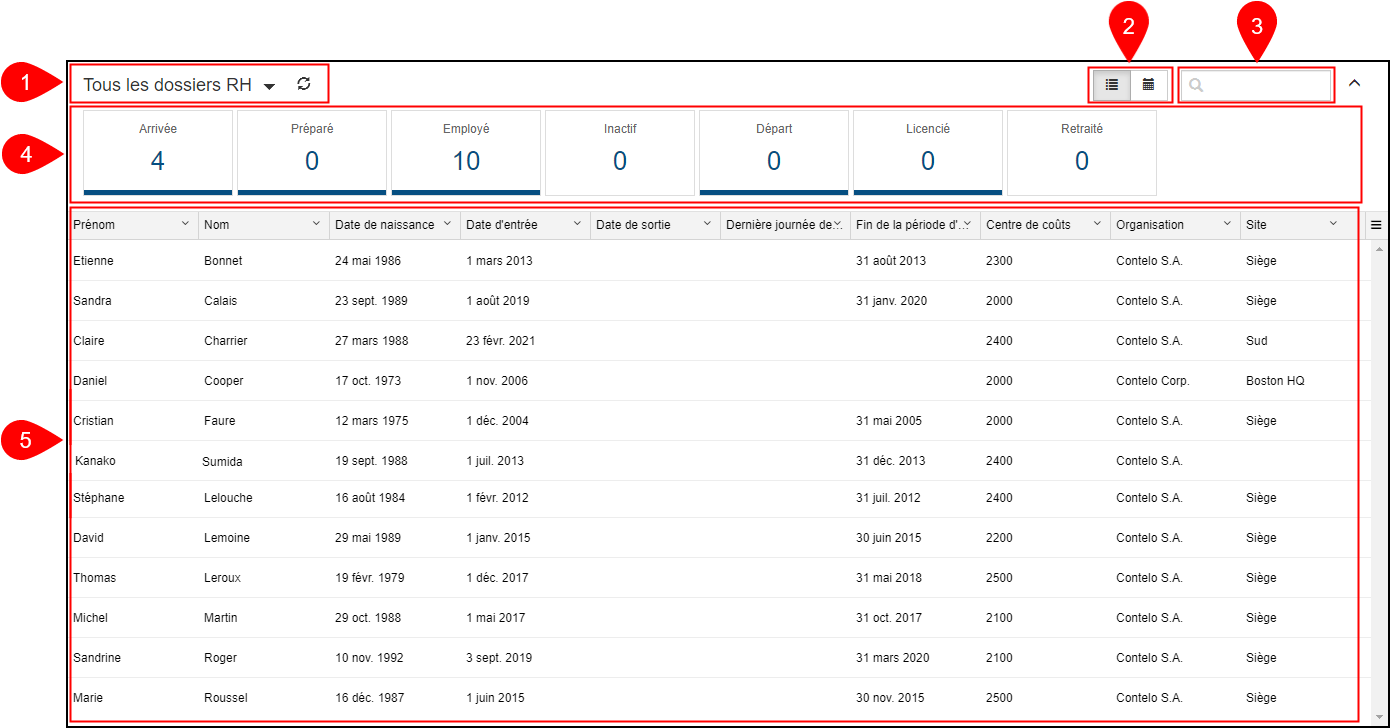Image resolution: width=1390 pixels, height=728 pixels.
Task: Open the Date d'entrée column menu arrow
Action: pos(577,224)
